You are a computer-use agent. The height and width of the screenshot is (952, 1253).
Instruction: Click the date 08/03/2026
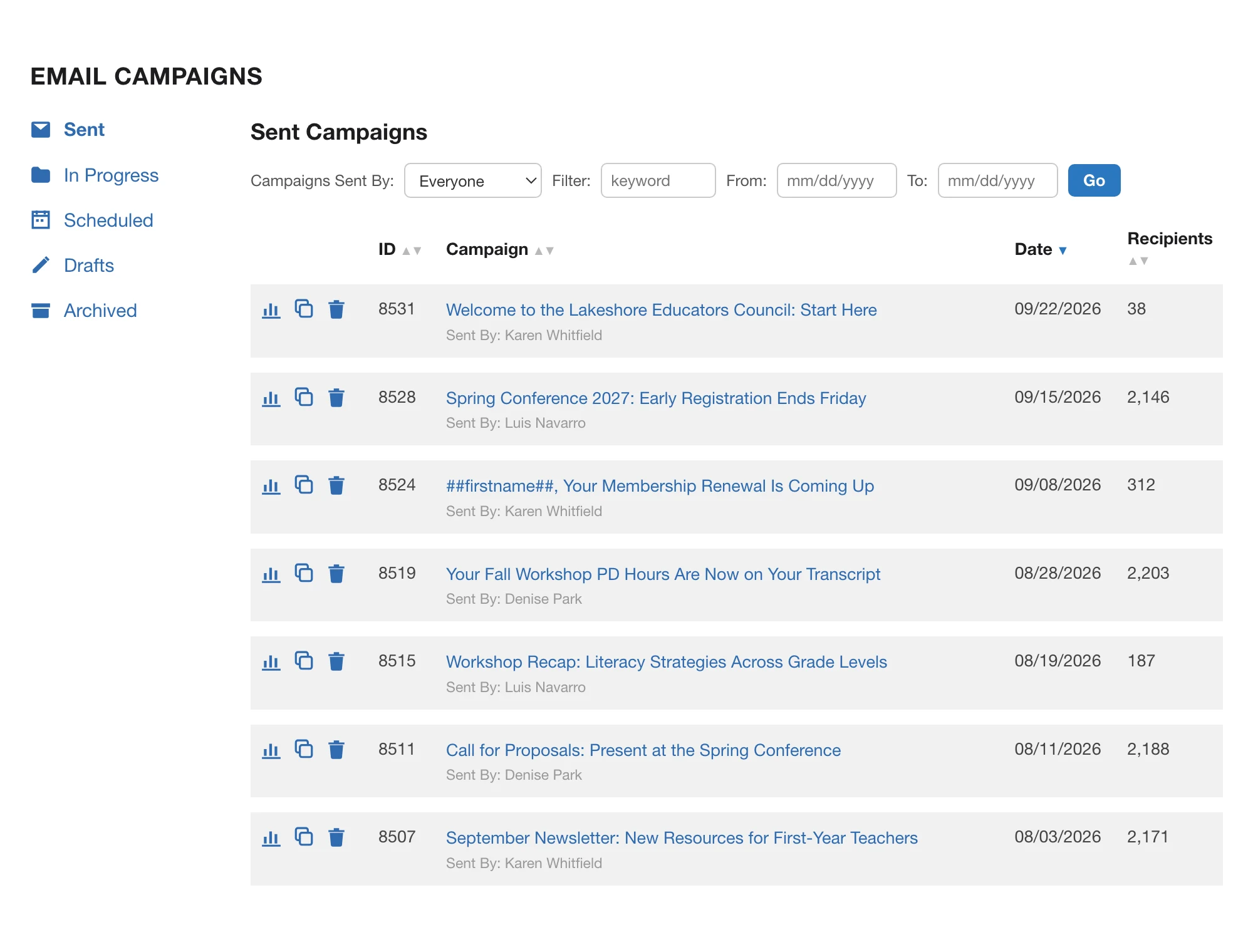coord(1058,837)
